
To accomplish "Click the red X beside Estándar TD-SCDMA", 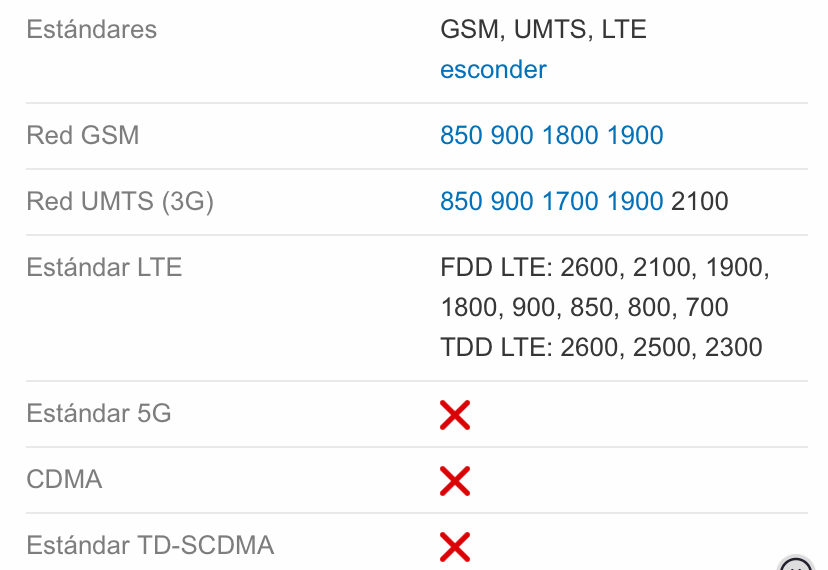I will pos(455,546).
